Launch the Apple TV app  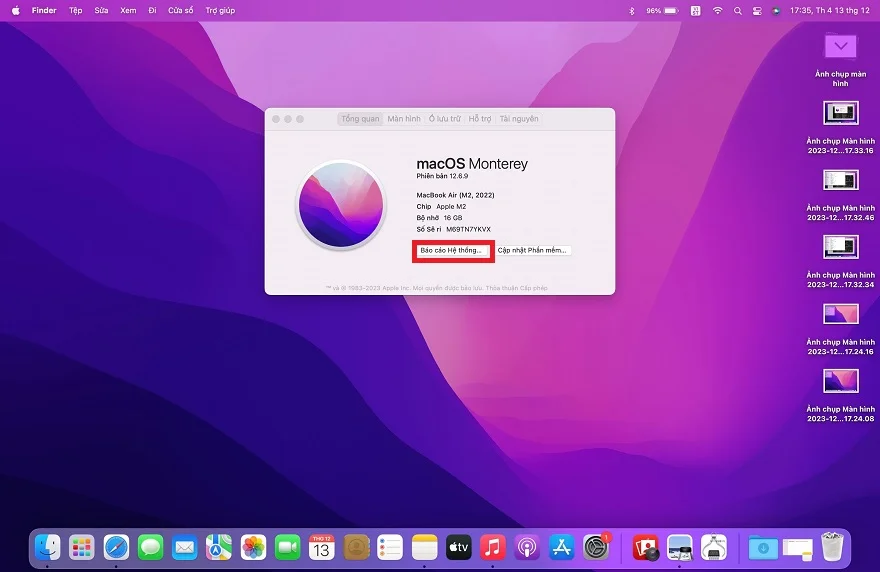click(x=459, y=547)
